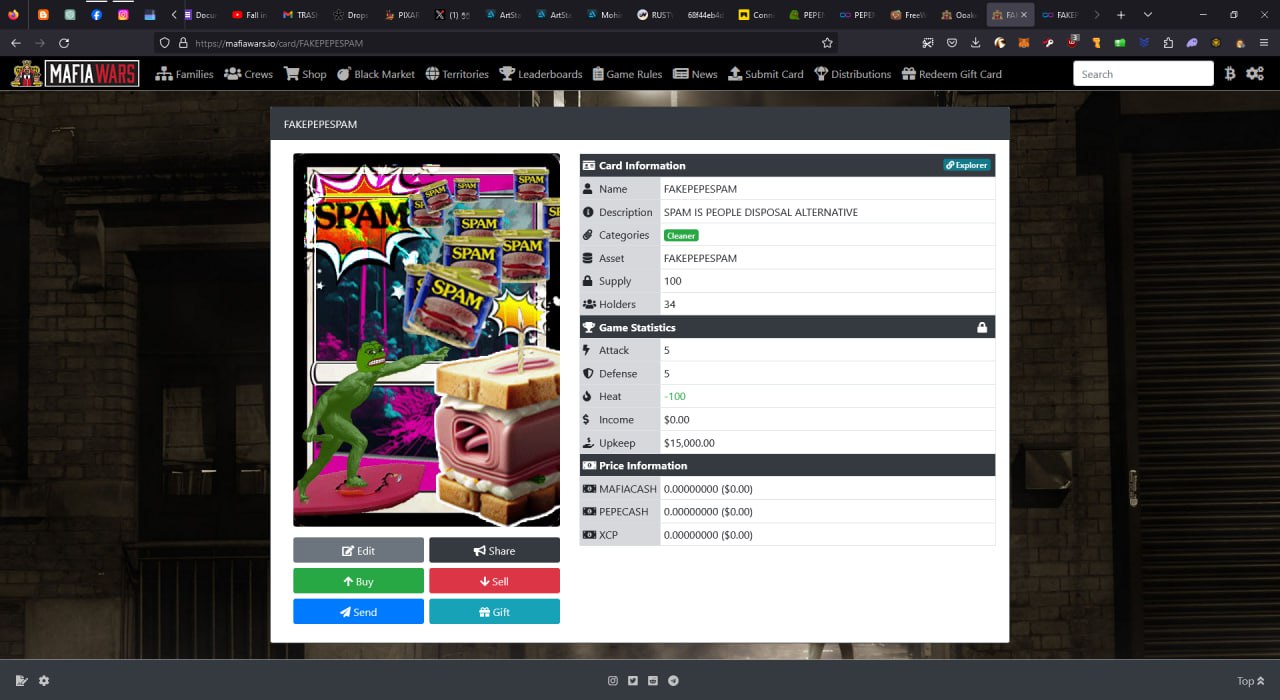
Task: Click the Cleaner category badge
Action: click(681, 235)
